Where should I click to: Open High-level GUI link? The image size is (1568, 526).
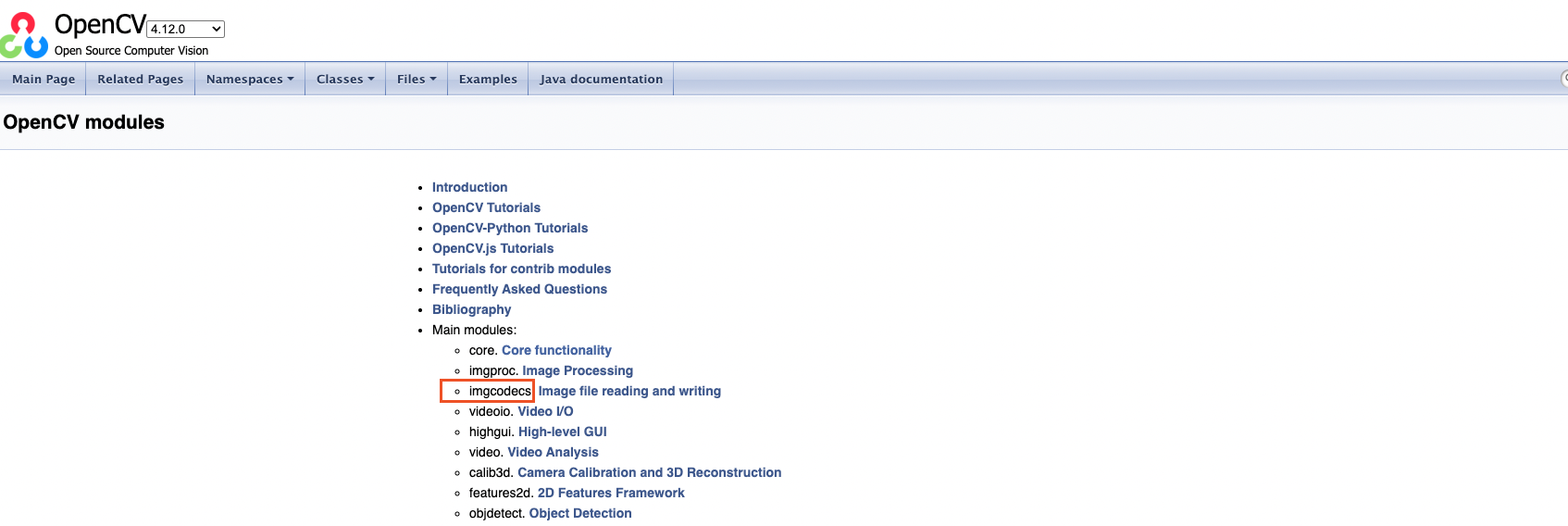563,432
